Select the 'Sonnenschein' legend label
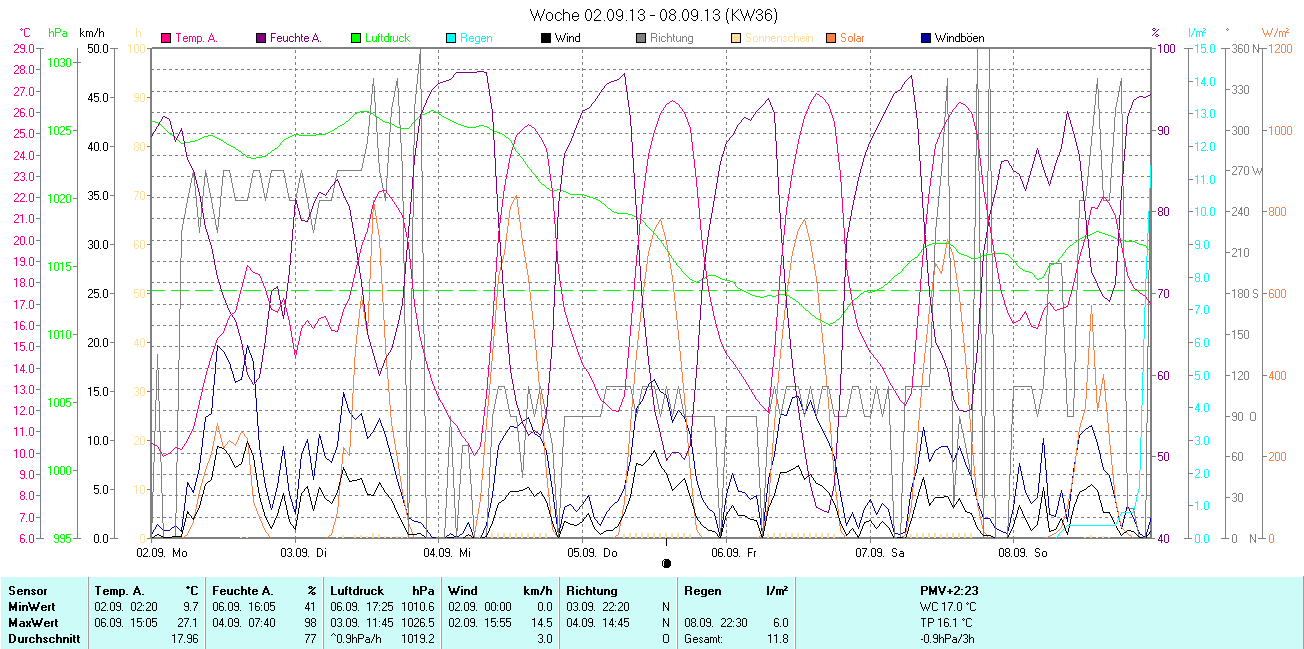 pos(779,38)
